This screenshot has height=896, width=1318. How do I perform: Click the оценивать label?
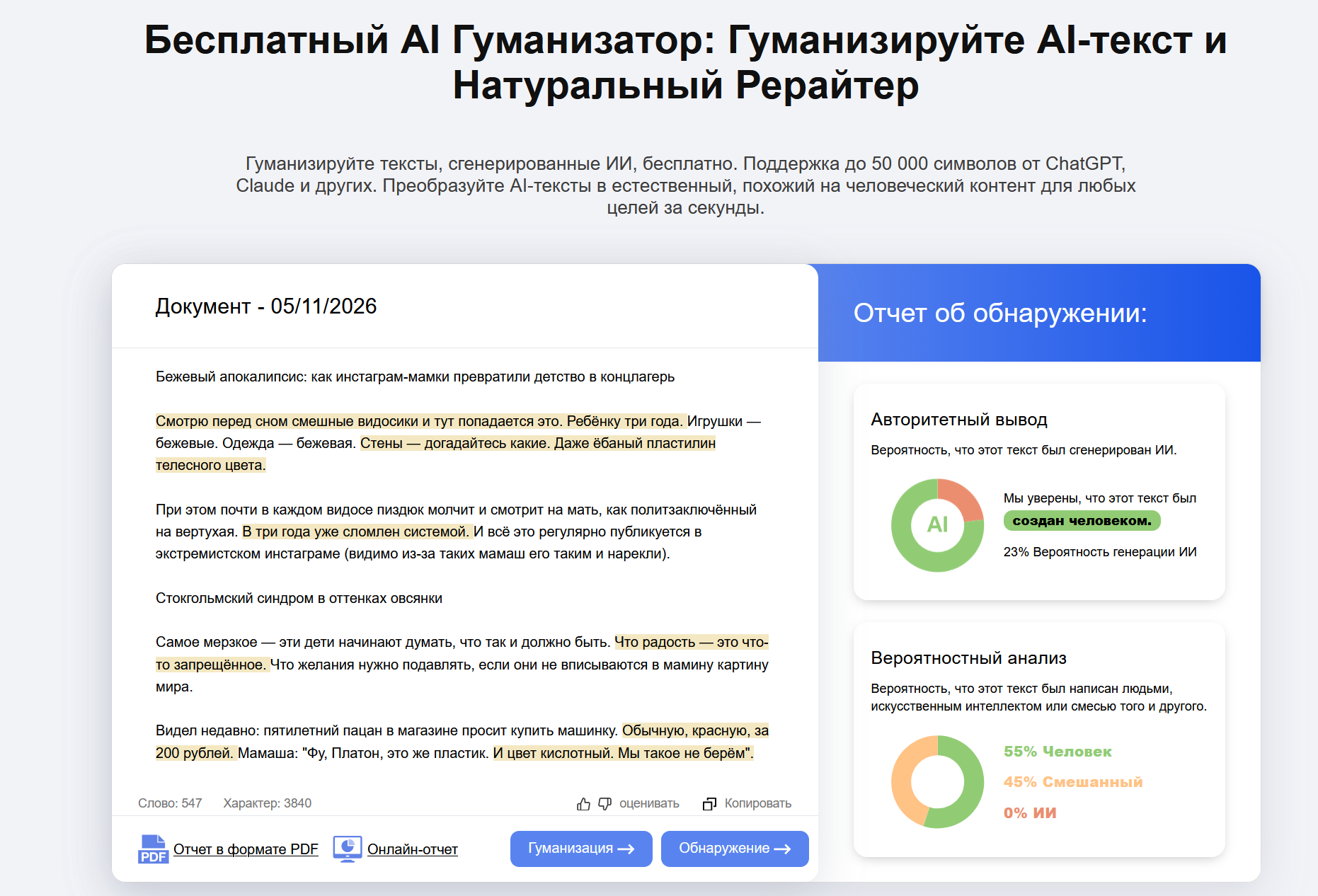pyautogui.click(x=649, y=803)
